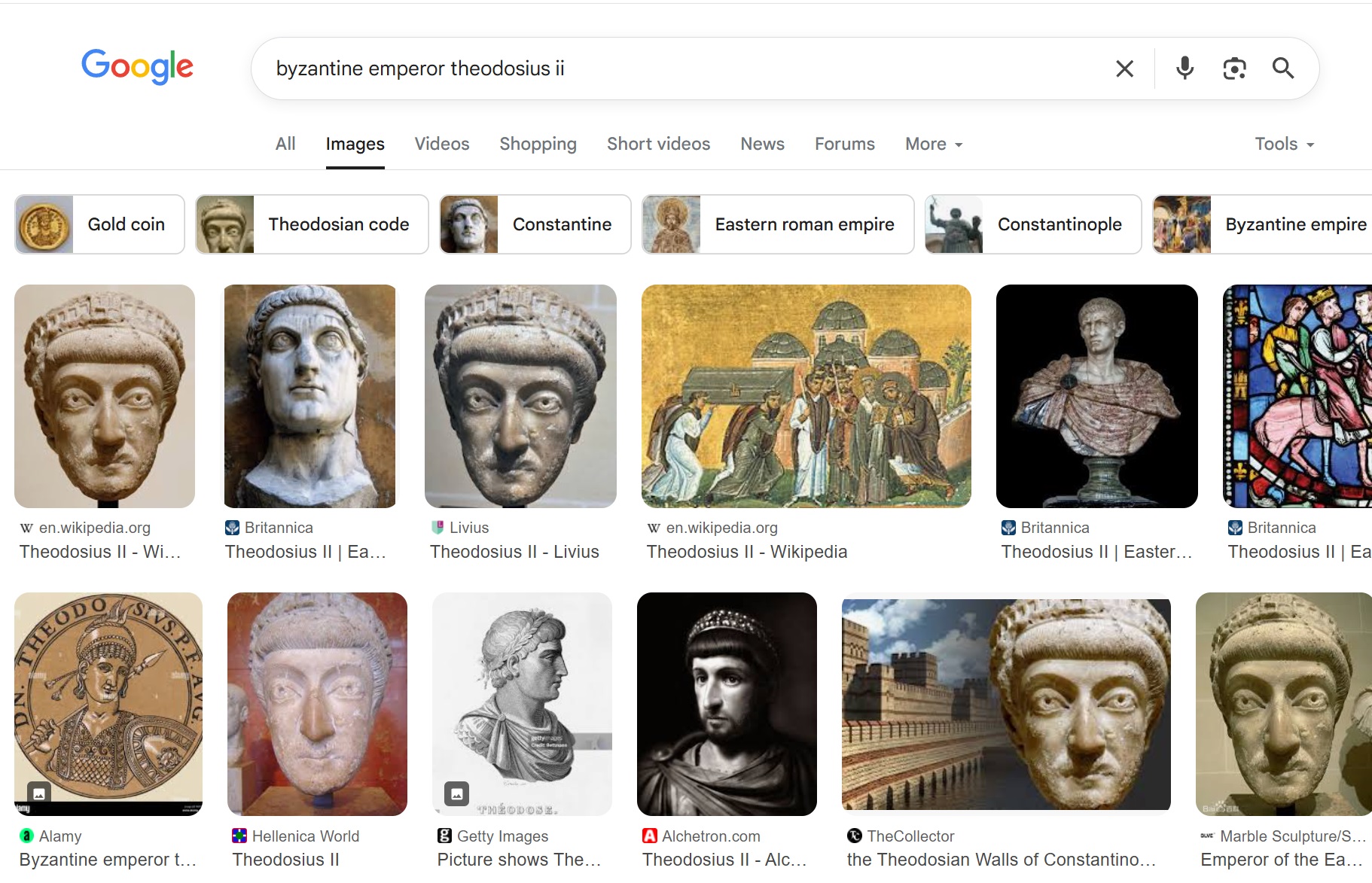Click the Alchetron.com favicon
The height and width of the screenshot is (883, 1372).
pyautogui.click(x=649, y=836)
